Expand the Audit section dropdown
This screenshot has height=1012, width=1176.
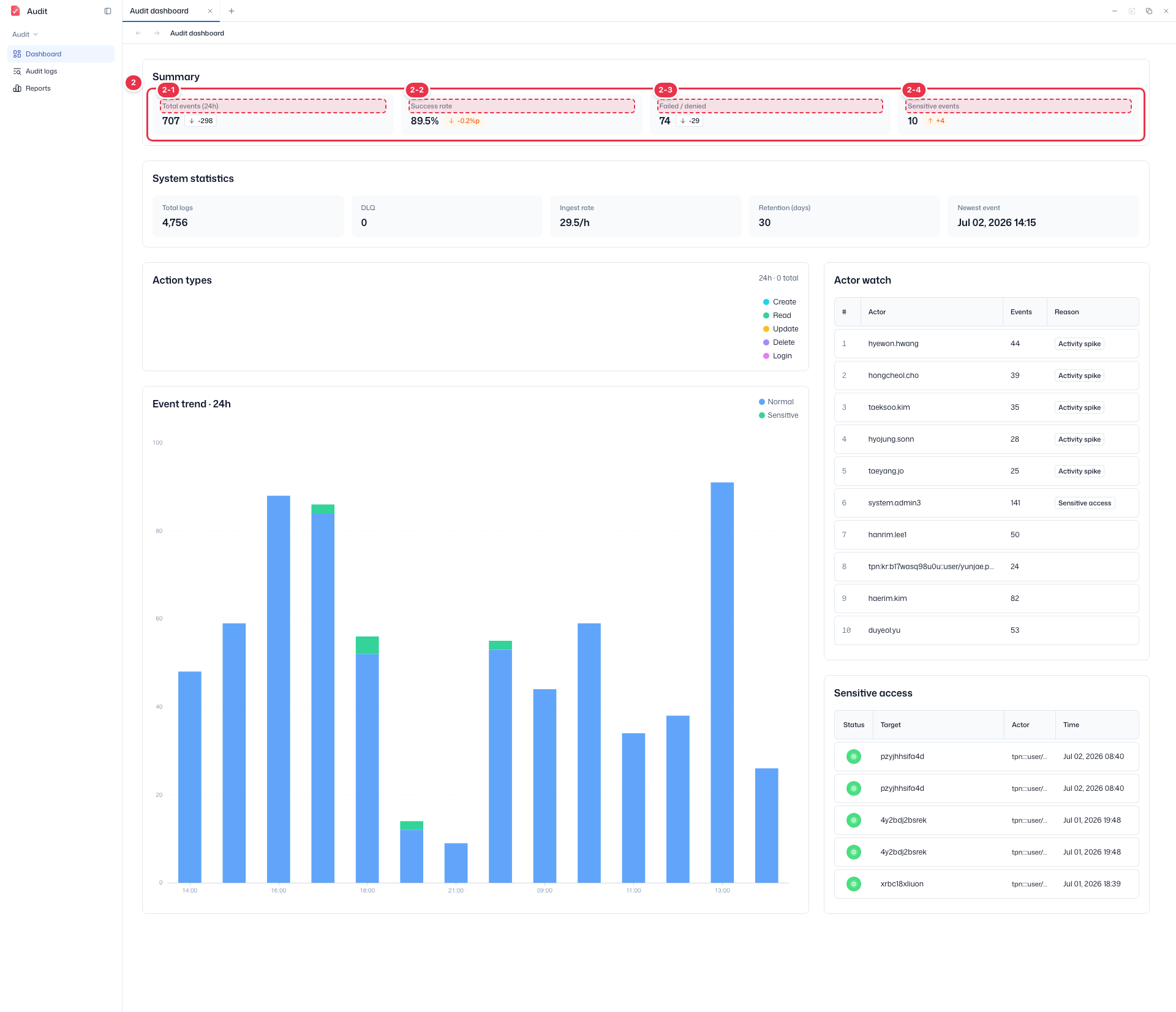[25, 34]
